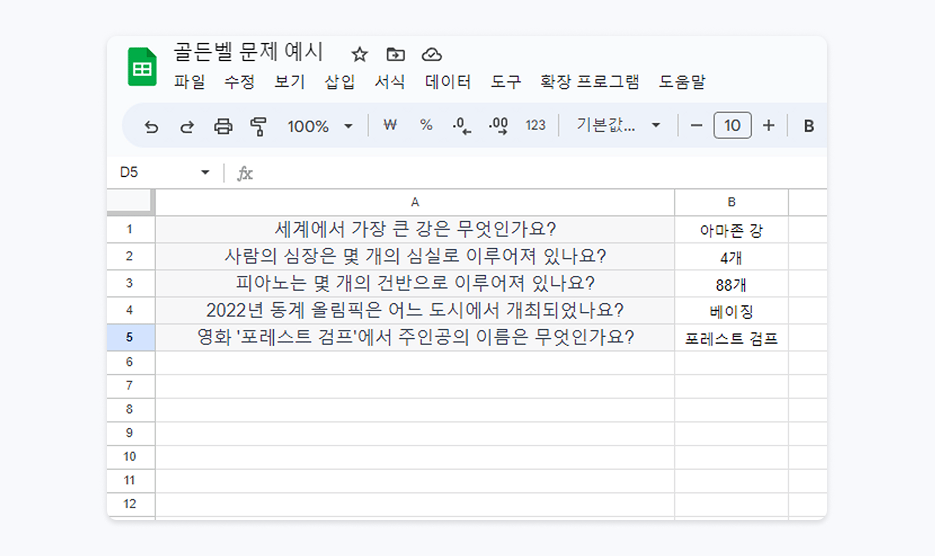Screen dimensions: 935x556
Task: Open the 기본값 font dropdown
Action: 618,125
